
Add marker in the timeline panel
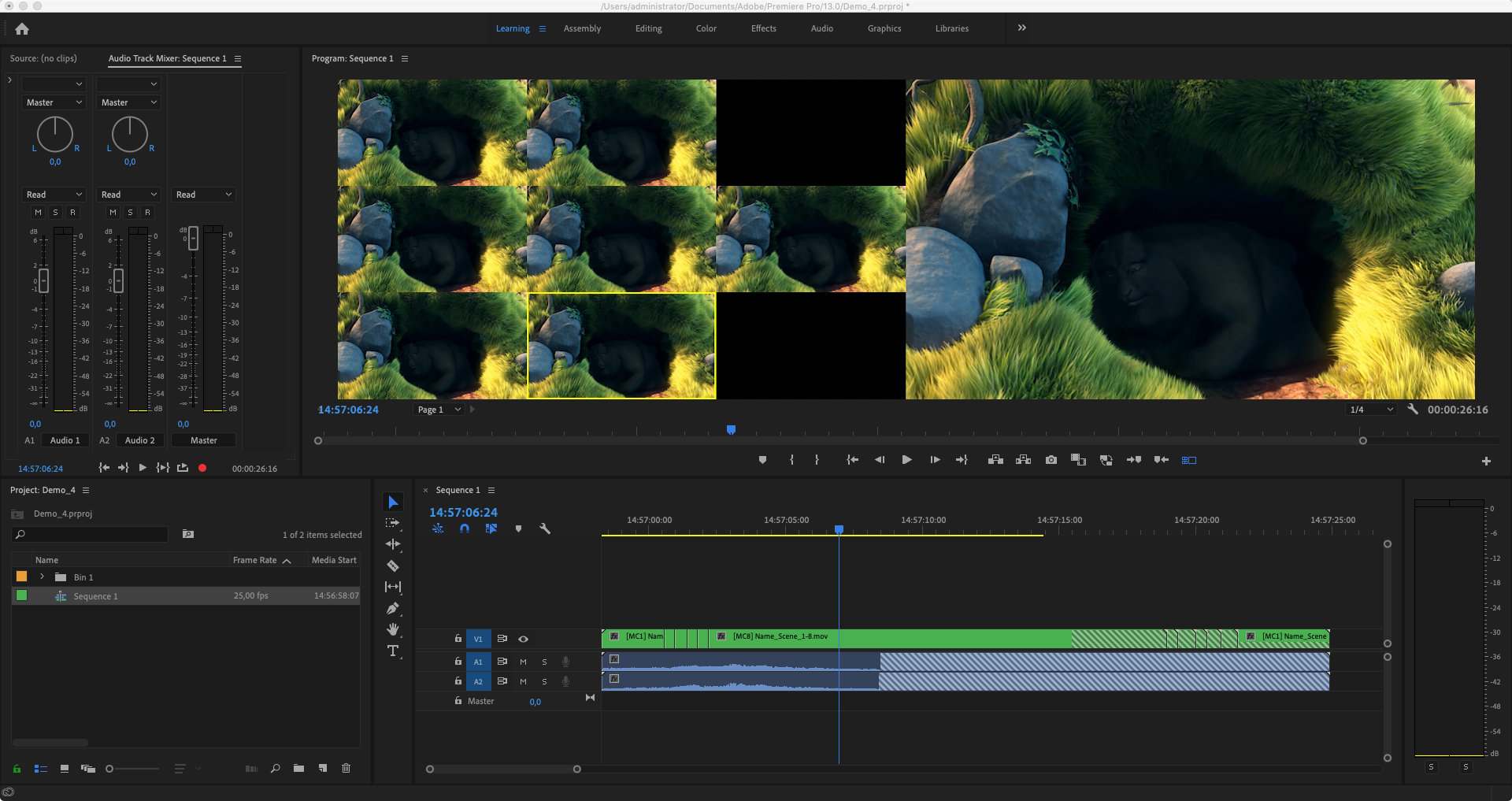coord(518,528)
